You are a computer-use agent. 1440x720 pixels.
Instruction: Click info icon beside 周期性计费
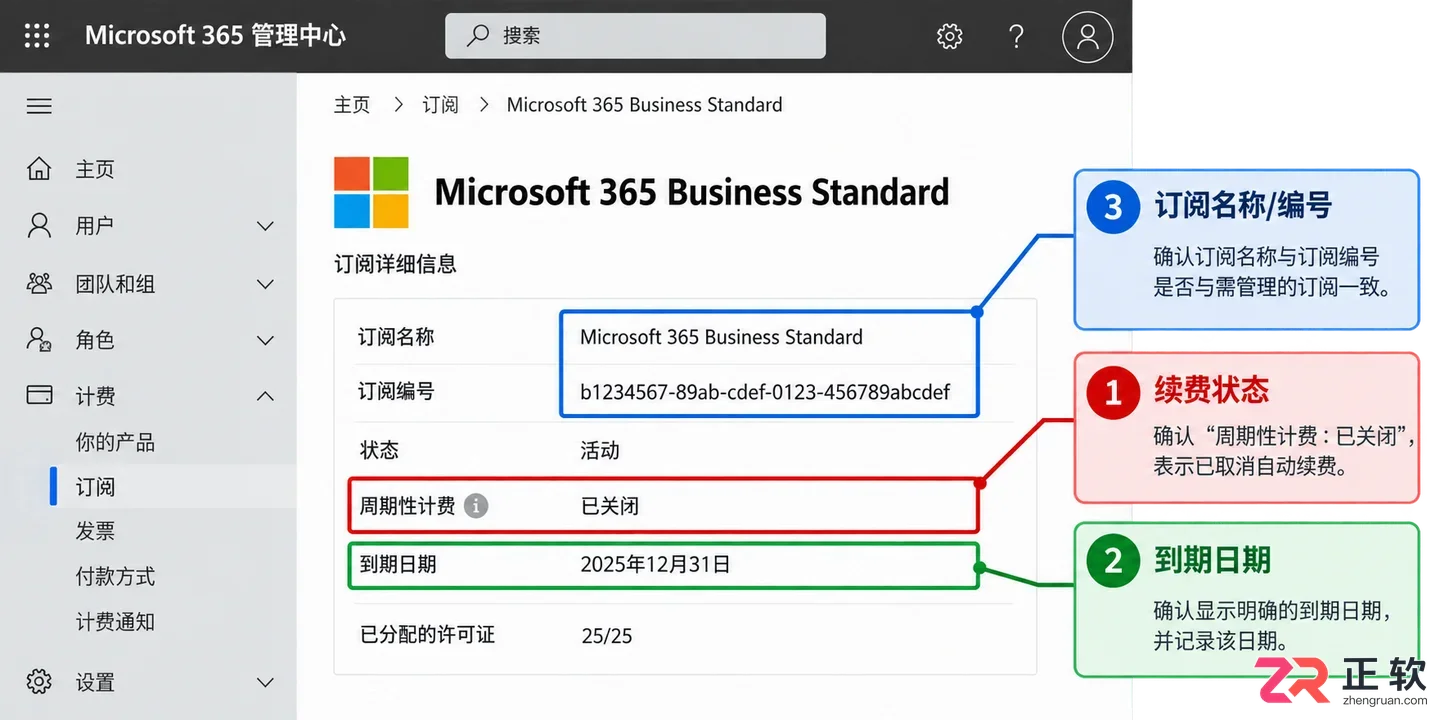476,506
